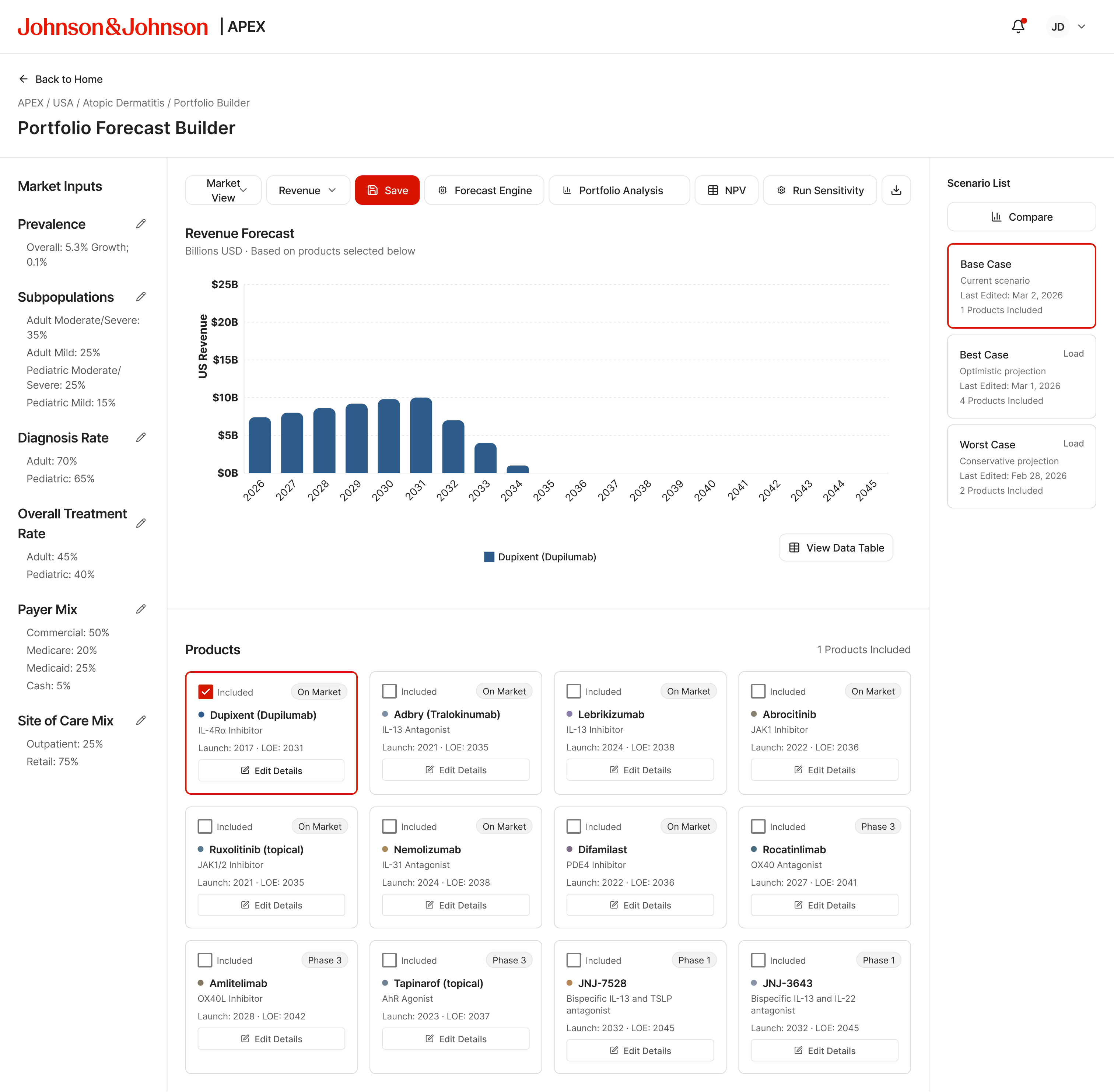The image size is (1114, 1092).
Task: Open the Forecast Engine
Action: 484,190
